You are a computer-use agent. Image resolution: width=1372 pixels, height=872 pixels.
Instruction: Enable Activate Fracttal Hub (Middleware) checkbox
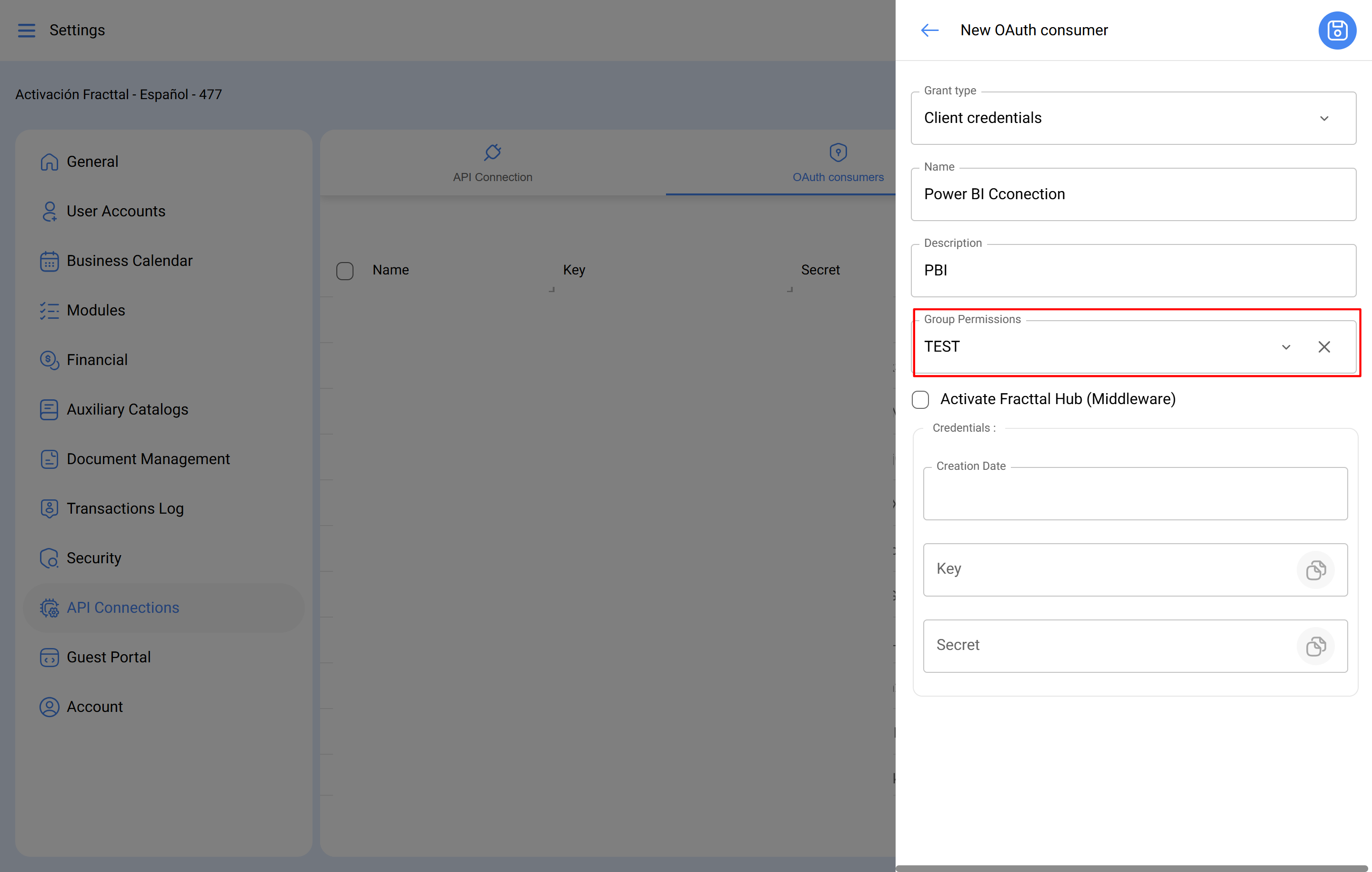coord(920,399)
